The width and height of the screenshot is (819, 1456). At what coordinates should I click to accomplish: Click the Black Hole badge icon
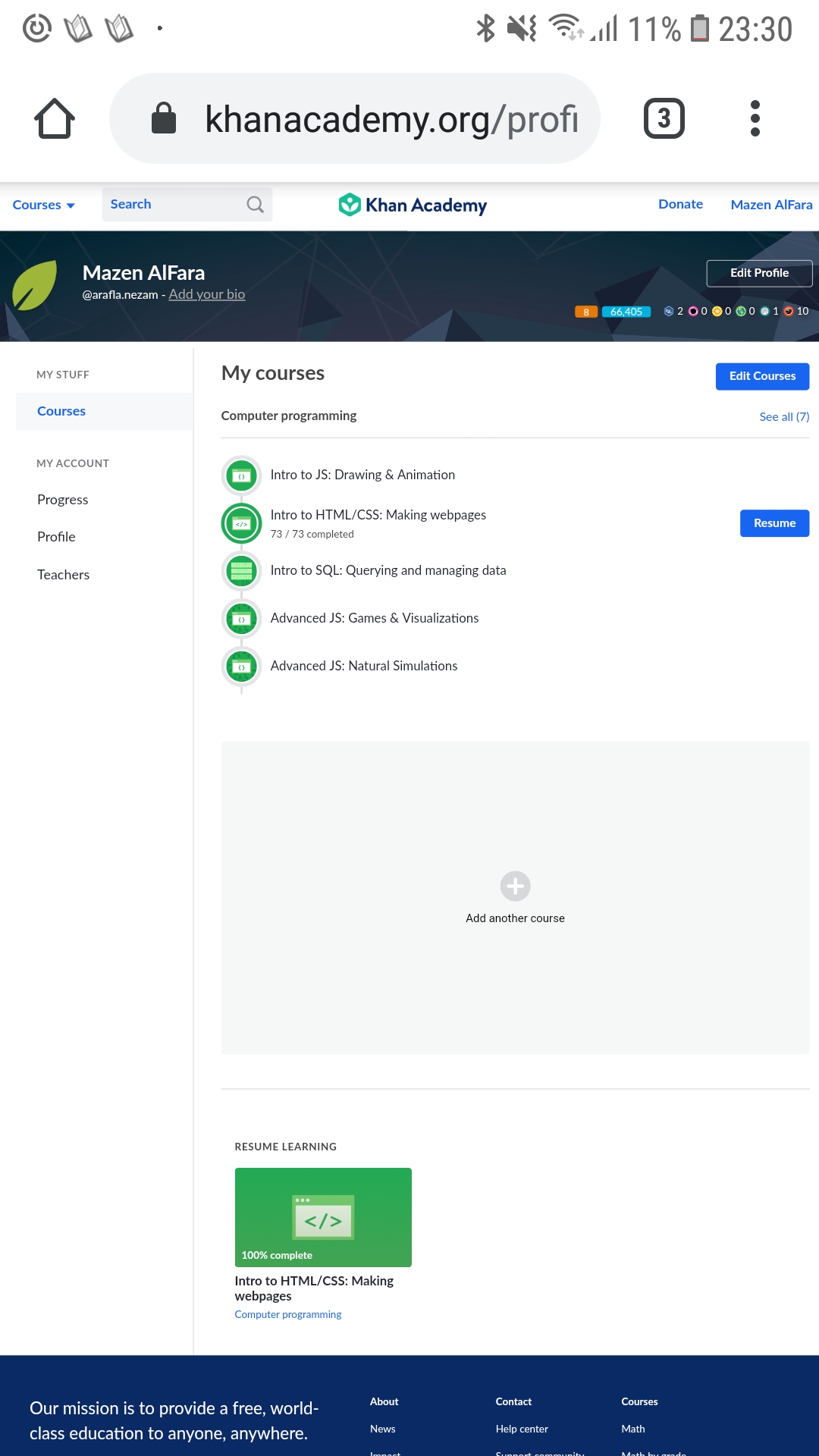point(692,311)
